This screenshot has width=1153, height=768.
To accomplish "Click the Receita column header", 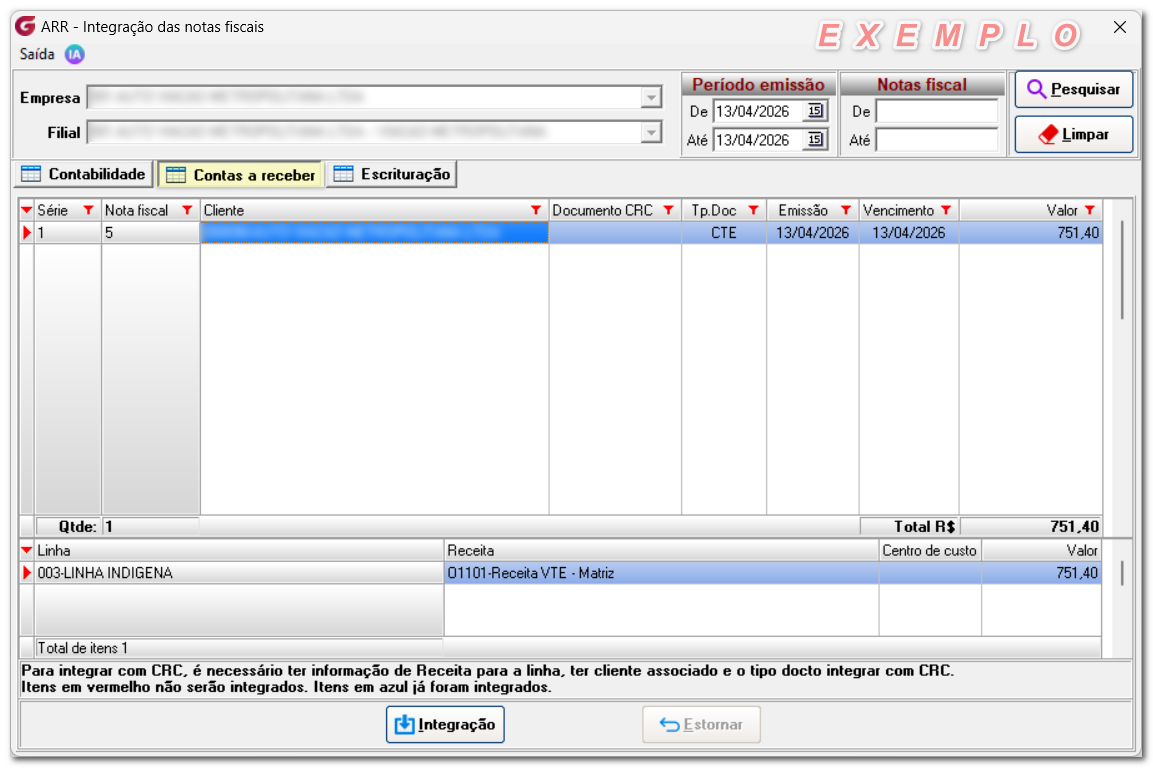I will coord(662,550).
